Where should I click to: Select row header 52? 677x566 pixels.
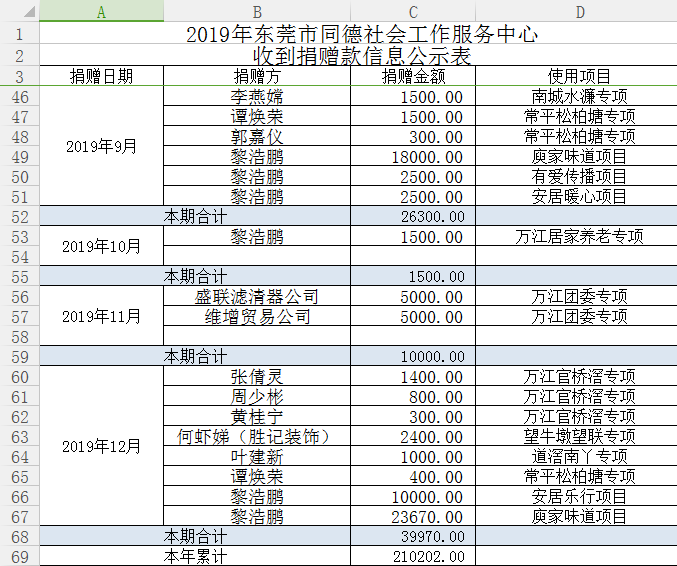click(x=19, y=216)
